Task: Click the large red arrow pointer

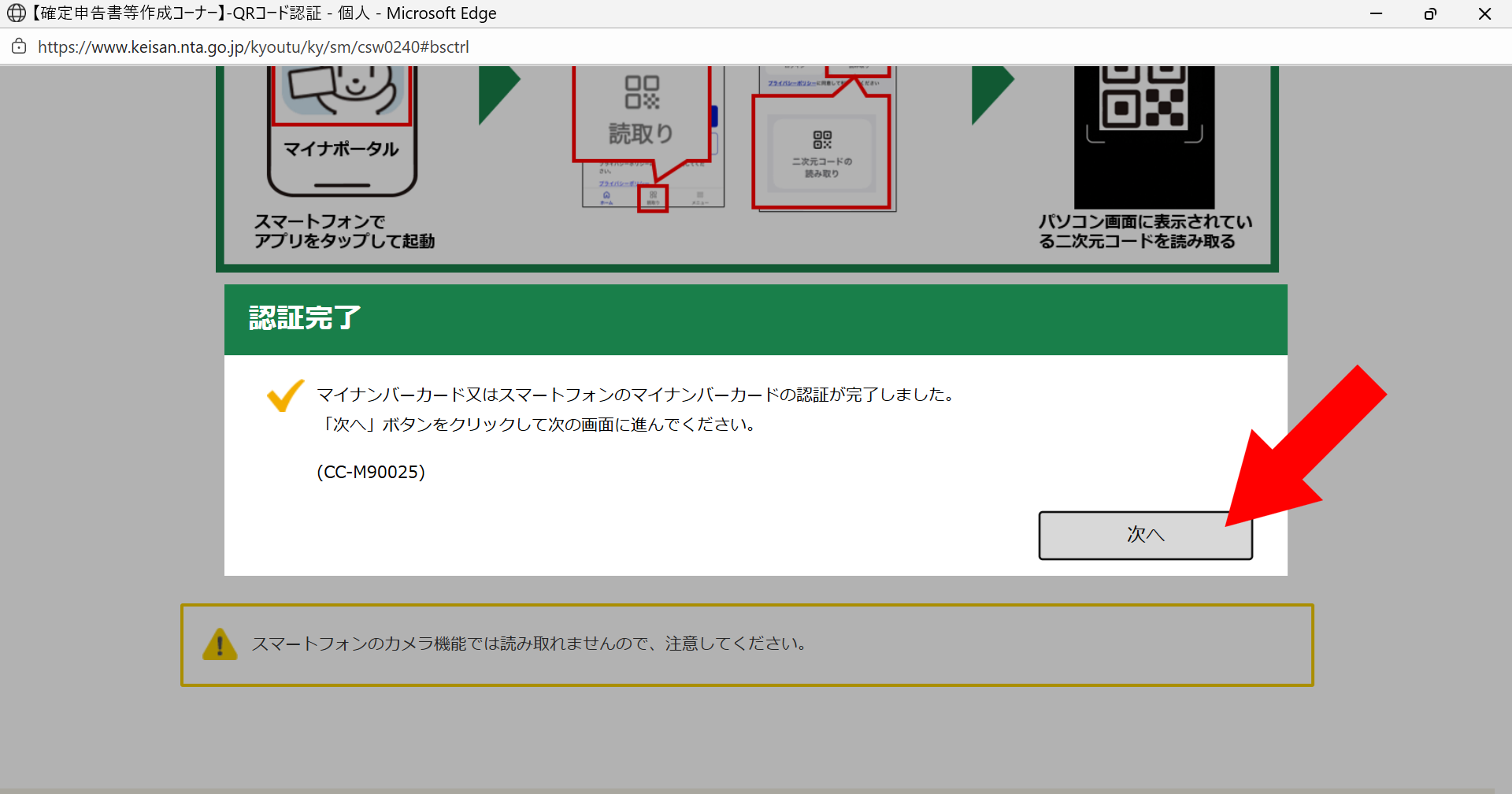Action: (x=1307, y=449)
